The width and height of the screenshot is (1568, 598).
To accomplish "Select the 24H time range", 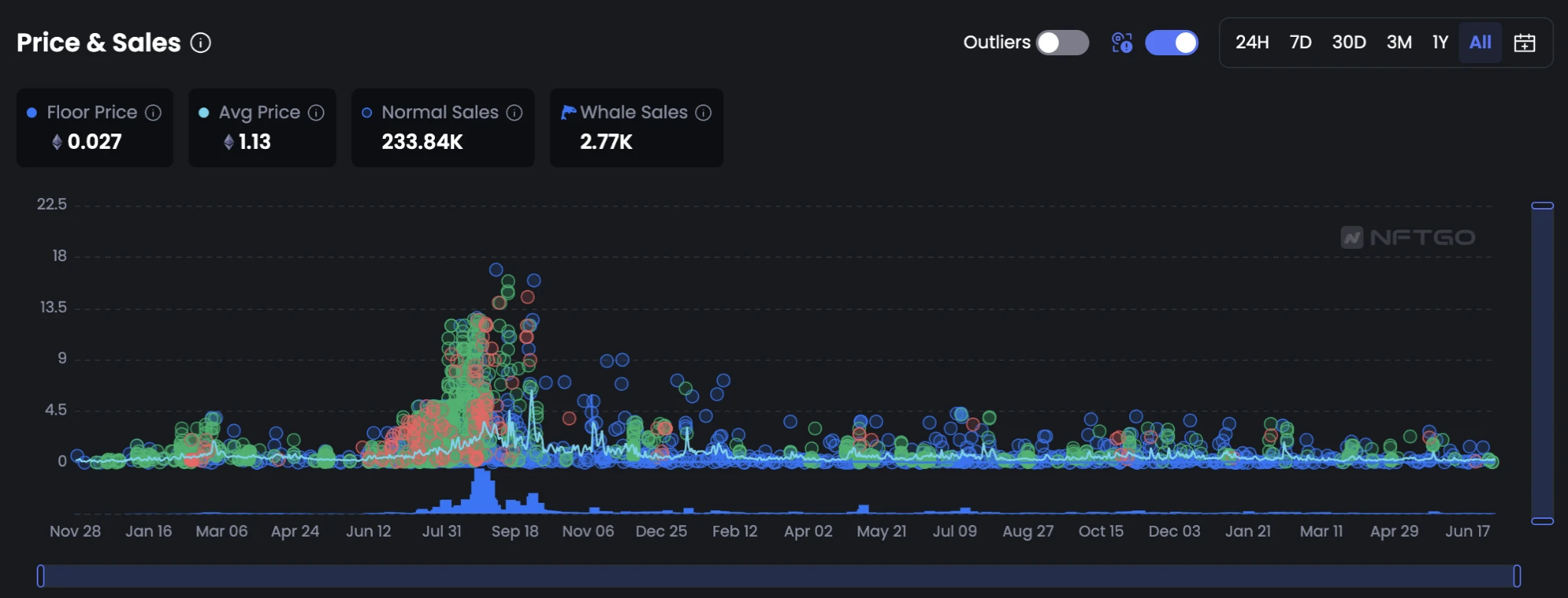I will pyautogui.click(x=1252, y=43).
